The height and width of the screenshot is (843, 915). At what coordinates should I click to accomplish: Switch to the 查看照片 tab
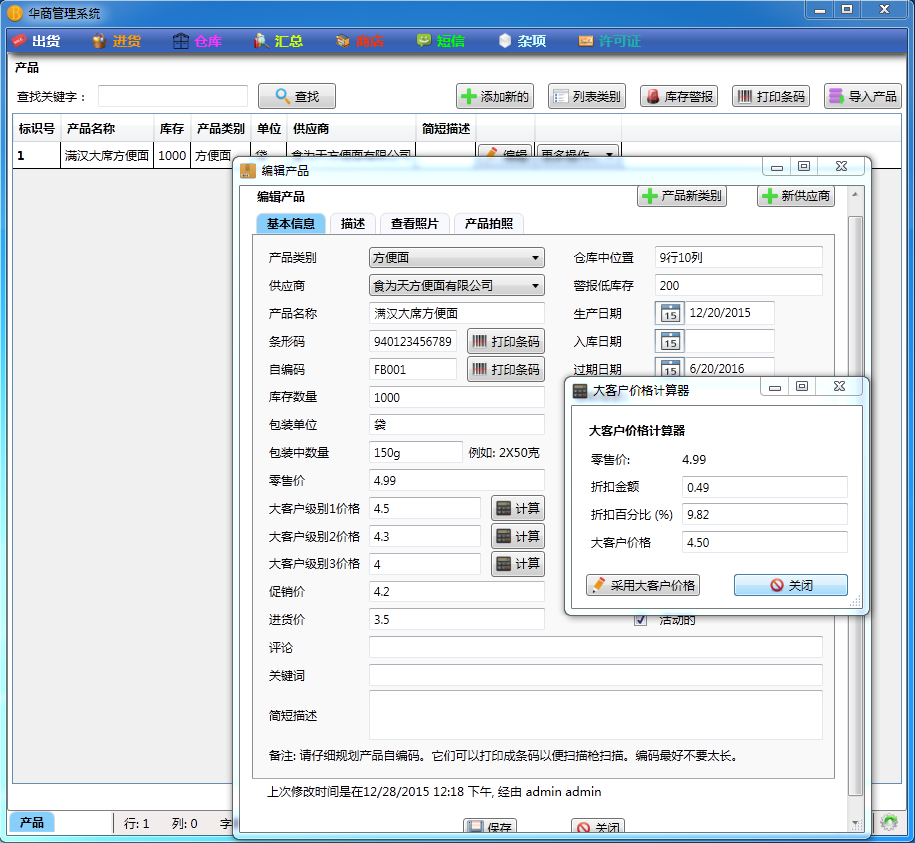pyautogui.click(x=414, y=223)
